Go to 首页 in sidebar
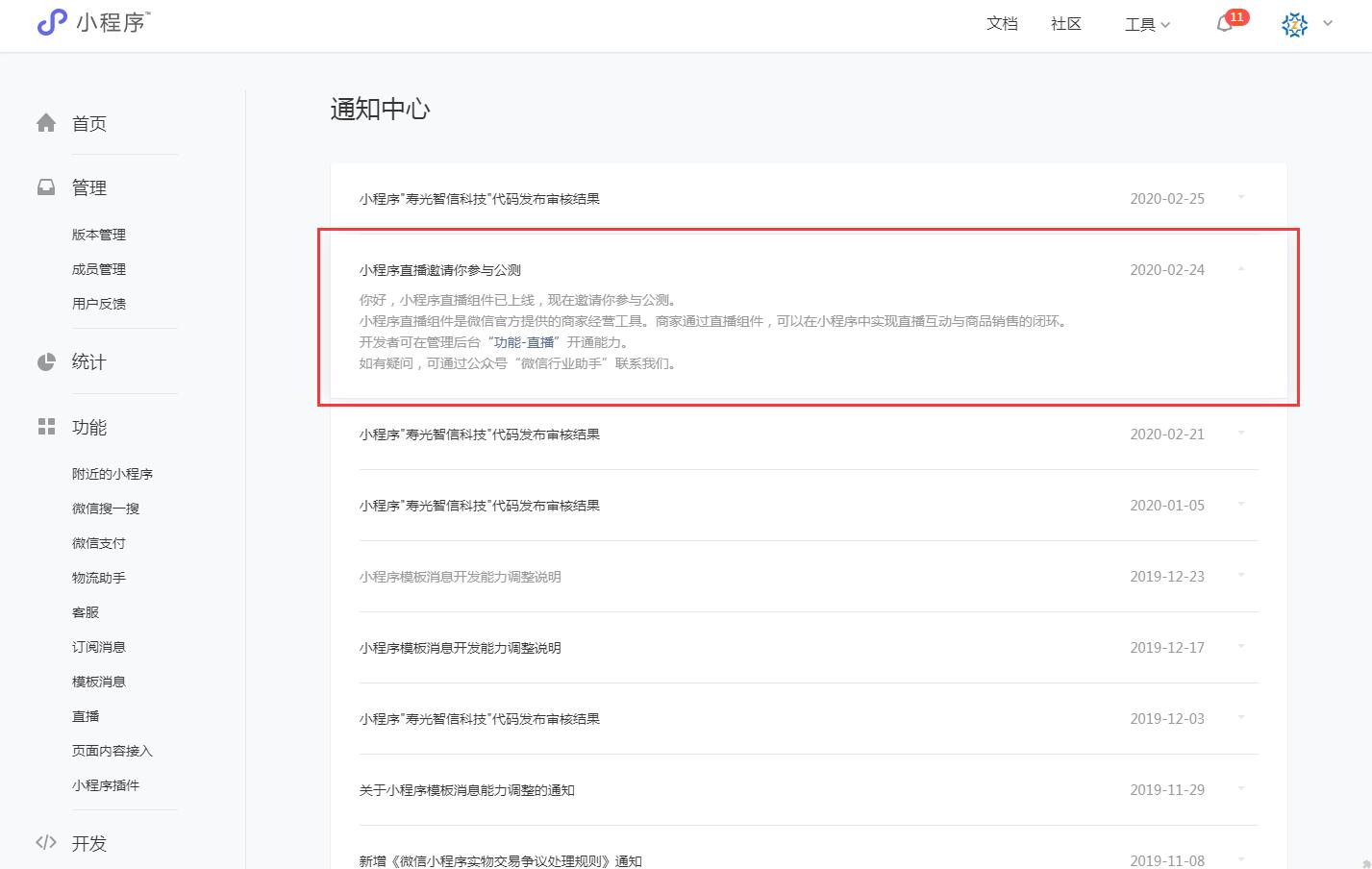 coord(89,123)
